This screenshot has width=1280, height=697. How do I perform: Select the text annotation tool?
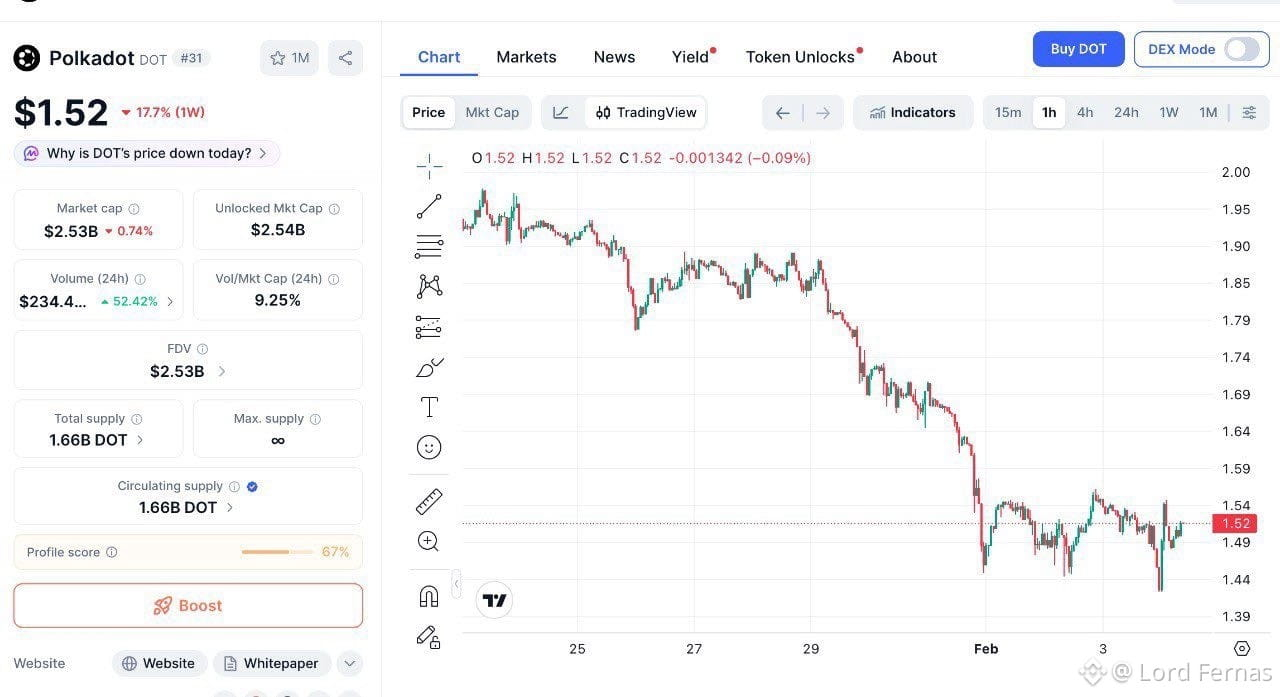(429, 407)
